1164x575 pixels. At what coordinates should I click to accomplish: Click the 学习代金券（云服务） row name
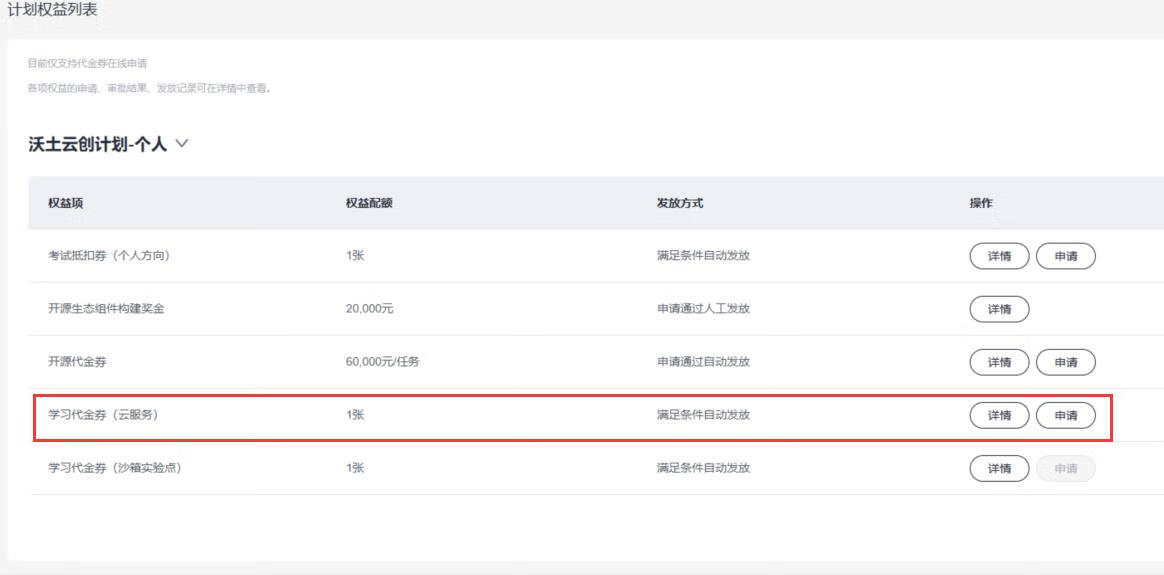(x=103, y=415)
